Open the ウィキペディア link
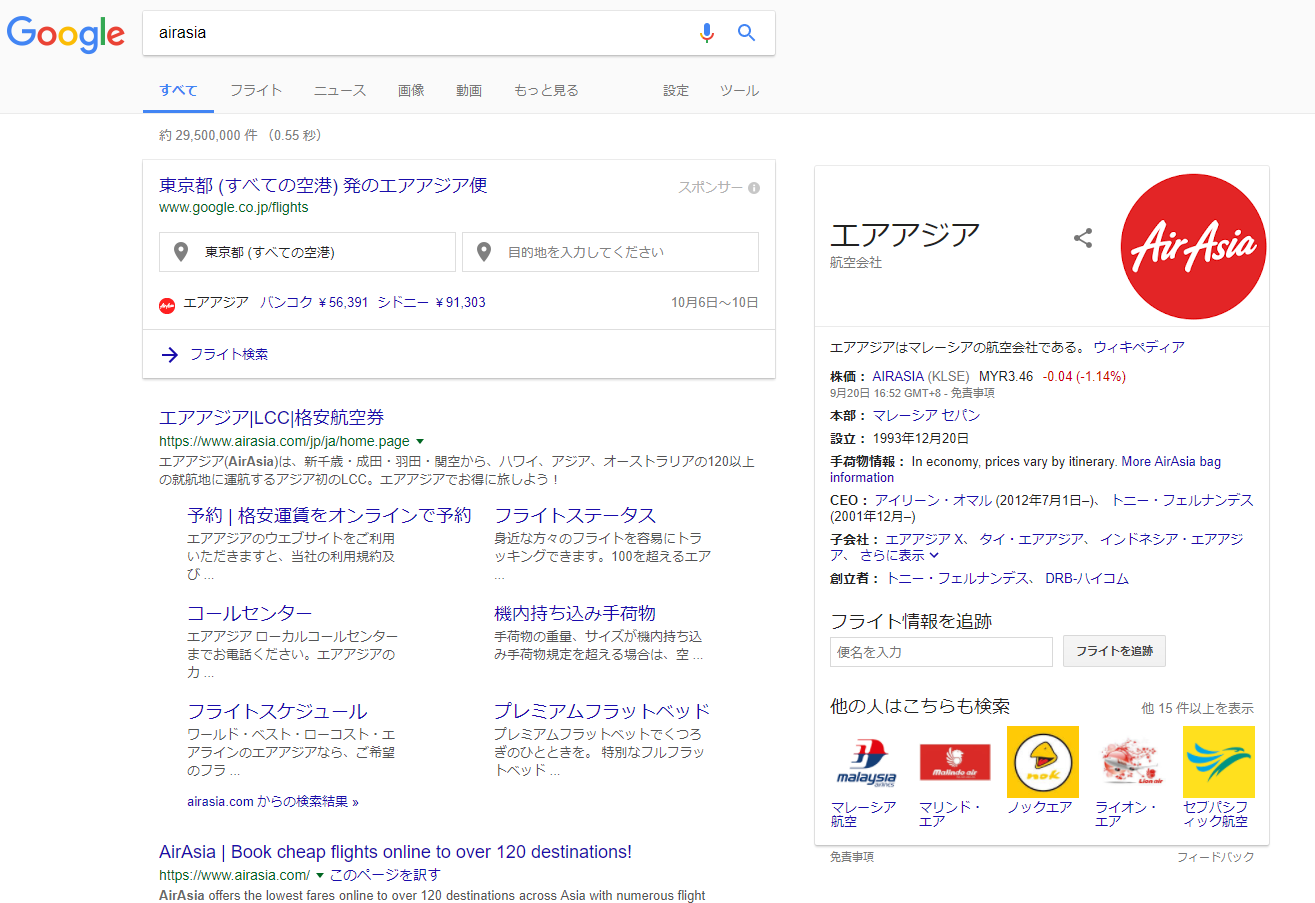This screenshot has width=1315, height=903. [x=1139, y=348]
